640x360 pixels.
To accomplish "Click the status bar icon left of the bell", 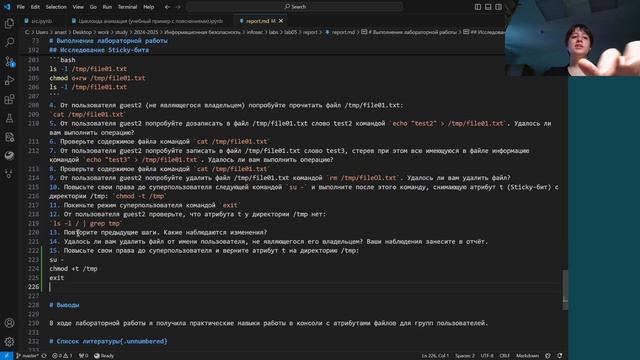I will tap(548, 356).
